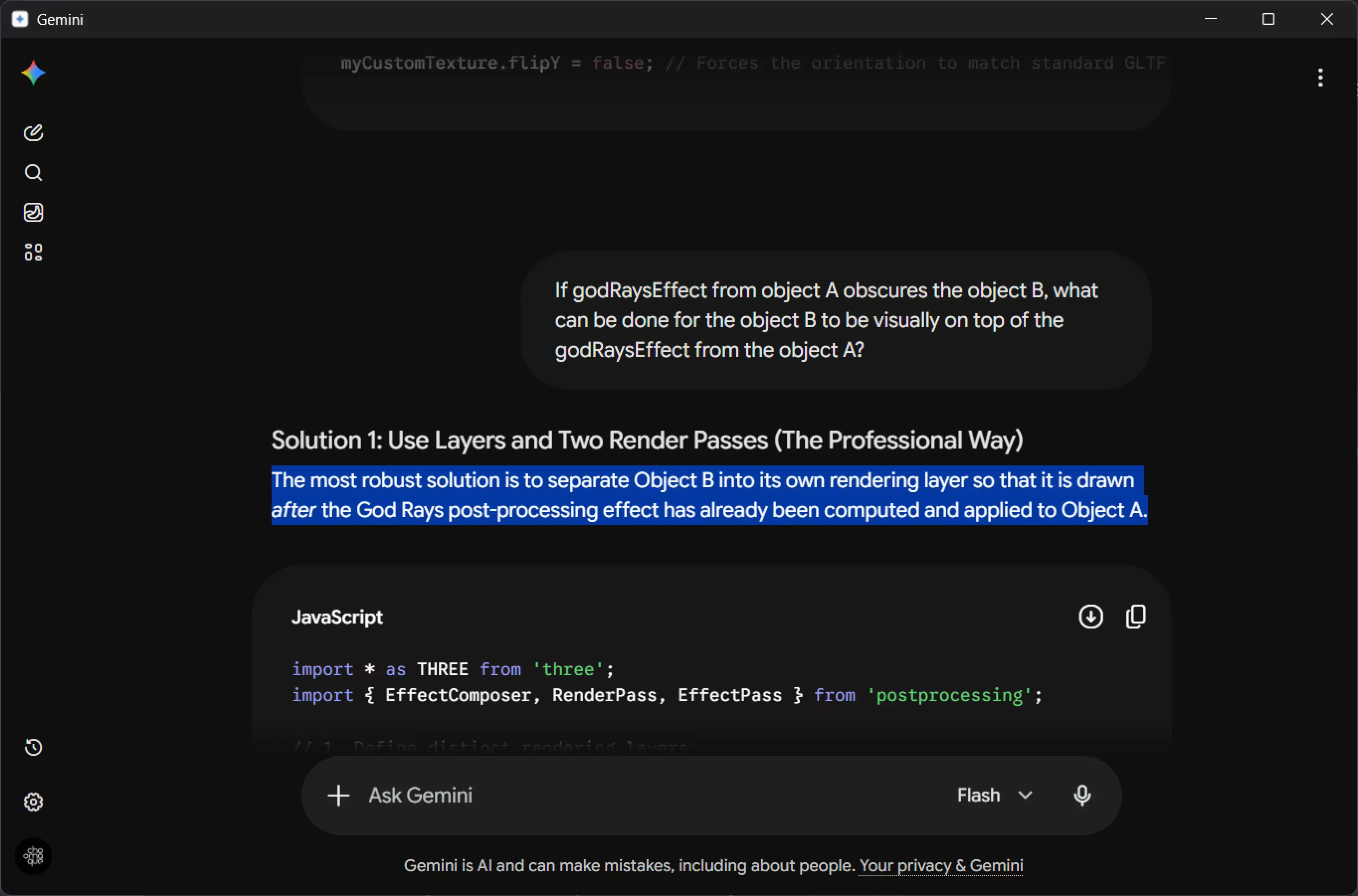Open the three-dot more options menu
This screenshot has height=896, width=1358.
click(x=1320, y=78)
